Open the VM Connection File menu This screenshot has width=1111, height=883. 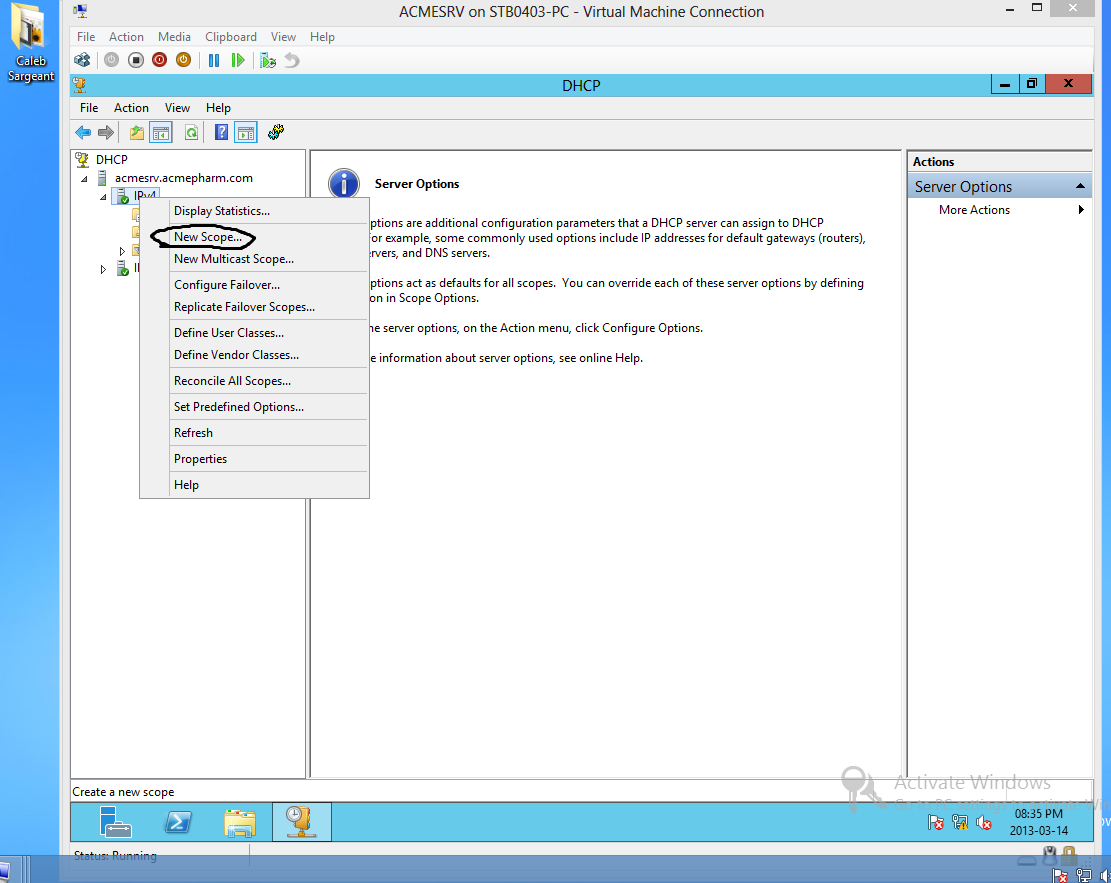86,37
